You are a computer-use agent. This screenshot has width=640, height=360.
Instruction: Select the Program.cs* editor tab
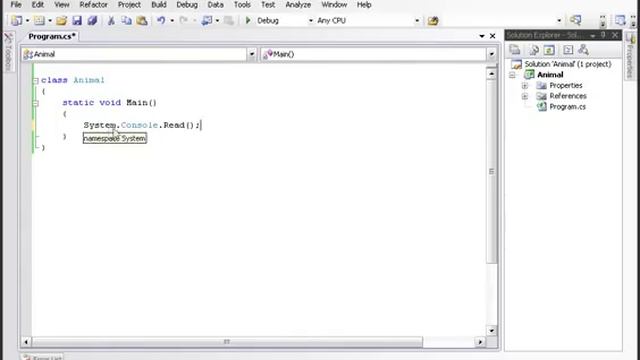click(51, 36)
